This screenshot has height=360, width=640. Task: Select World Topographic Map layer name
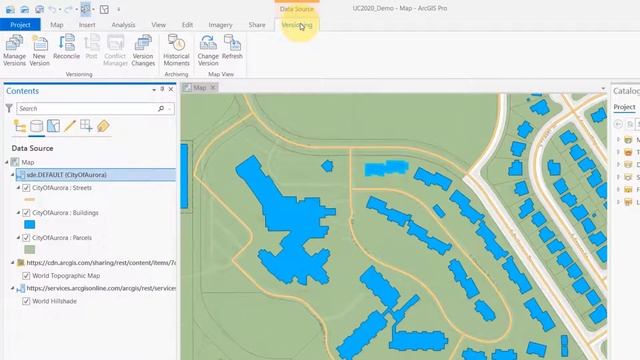(x=66, y=276)
